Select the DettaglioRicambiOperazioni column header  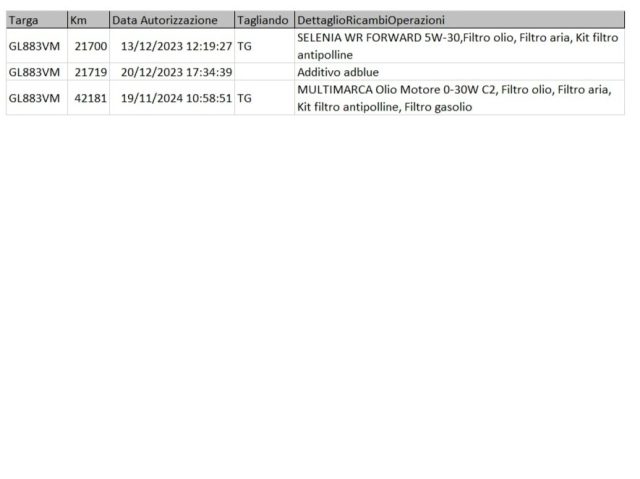tap(460, 20)
